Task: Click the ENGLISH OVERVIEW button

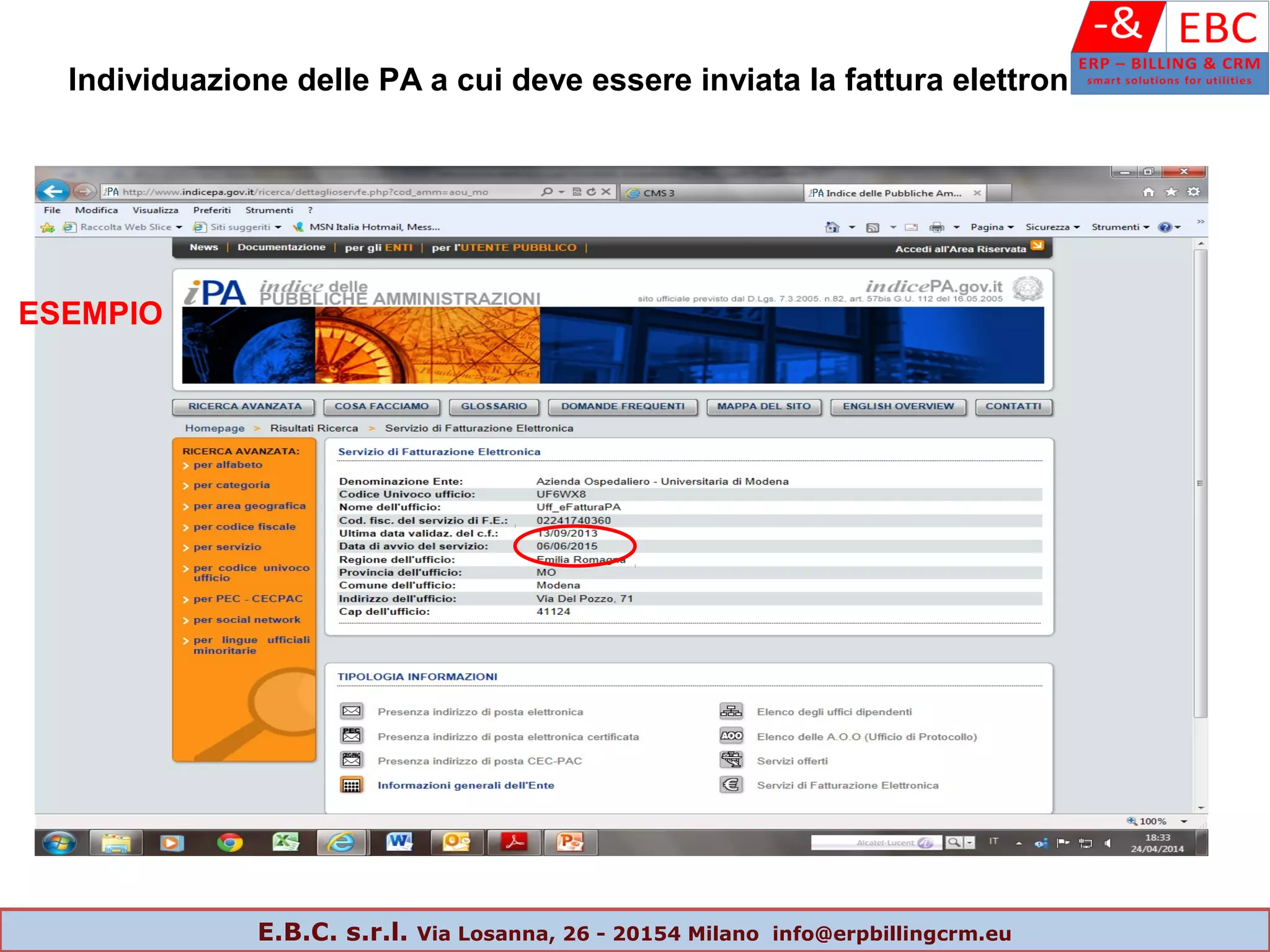Action: (x=898, y=407)
